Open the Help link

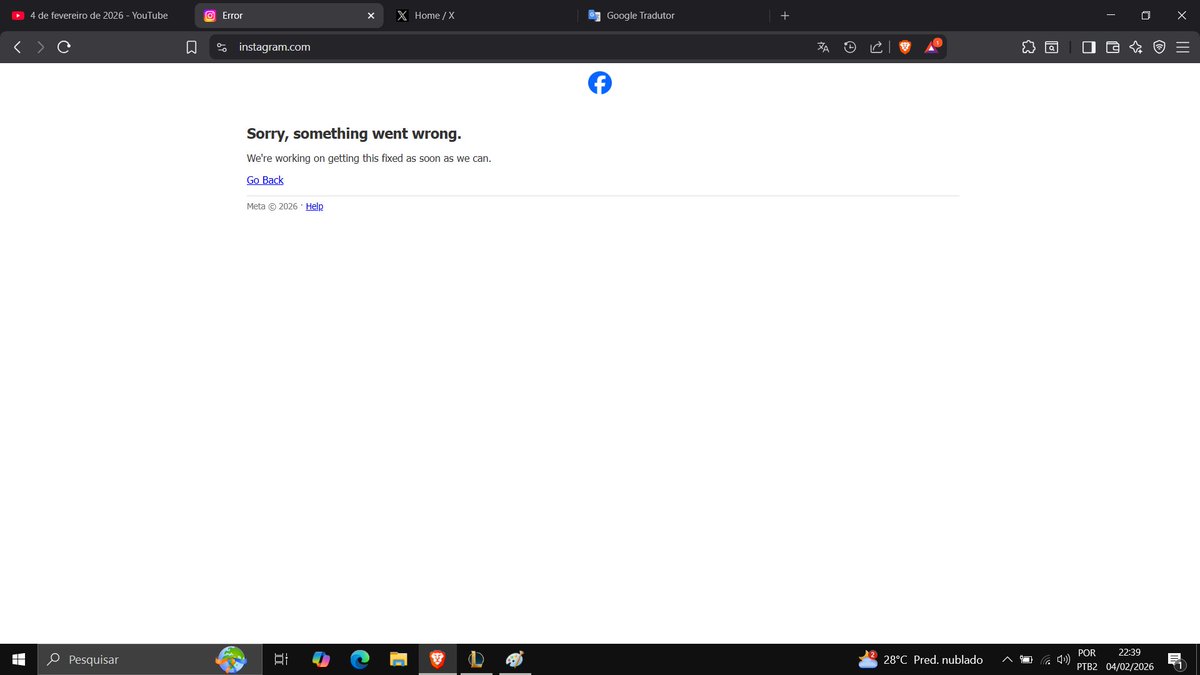314,206
